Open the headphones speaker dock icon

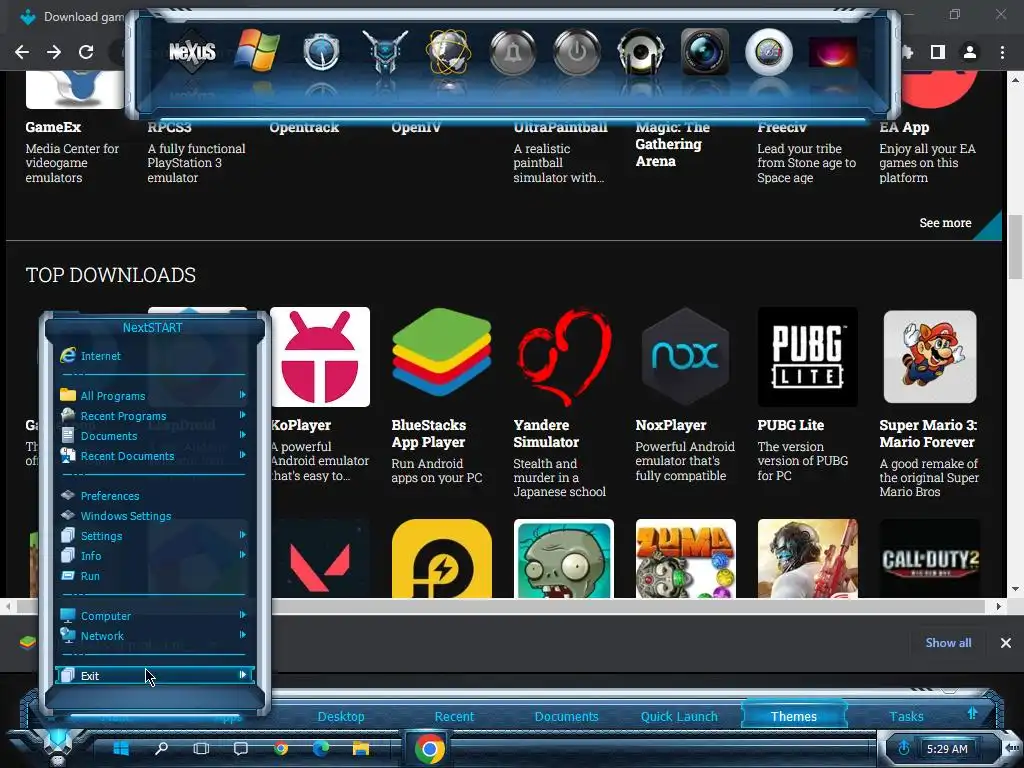coord(641,52)
